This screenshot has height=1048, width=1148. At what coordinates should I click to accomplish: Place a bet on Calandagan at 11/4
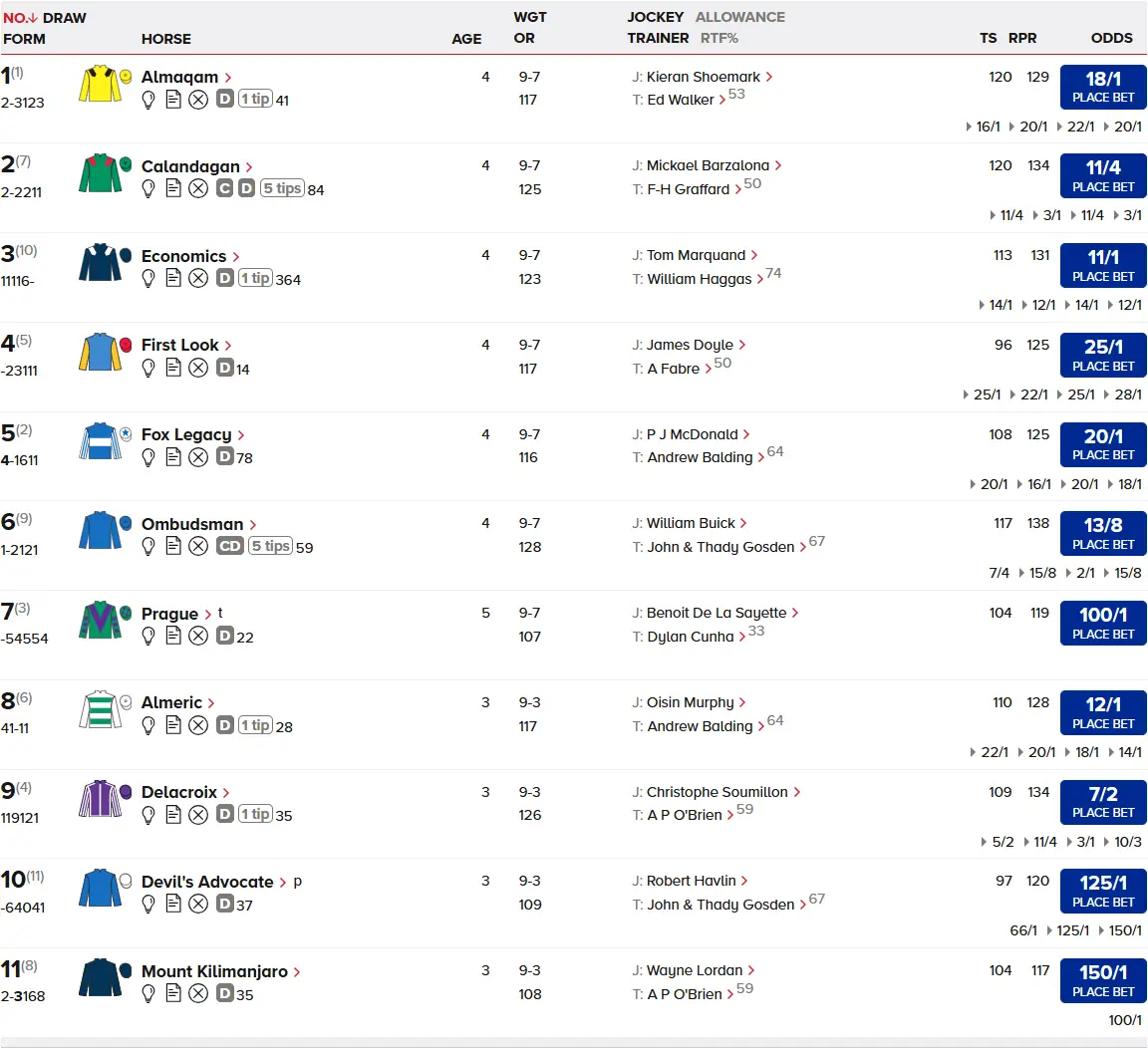pyautogui.click(x=1103, y=175)
